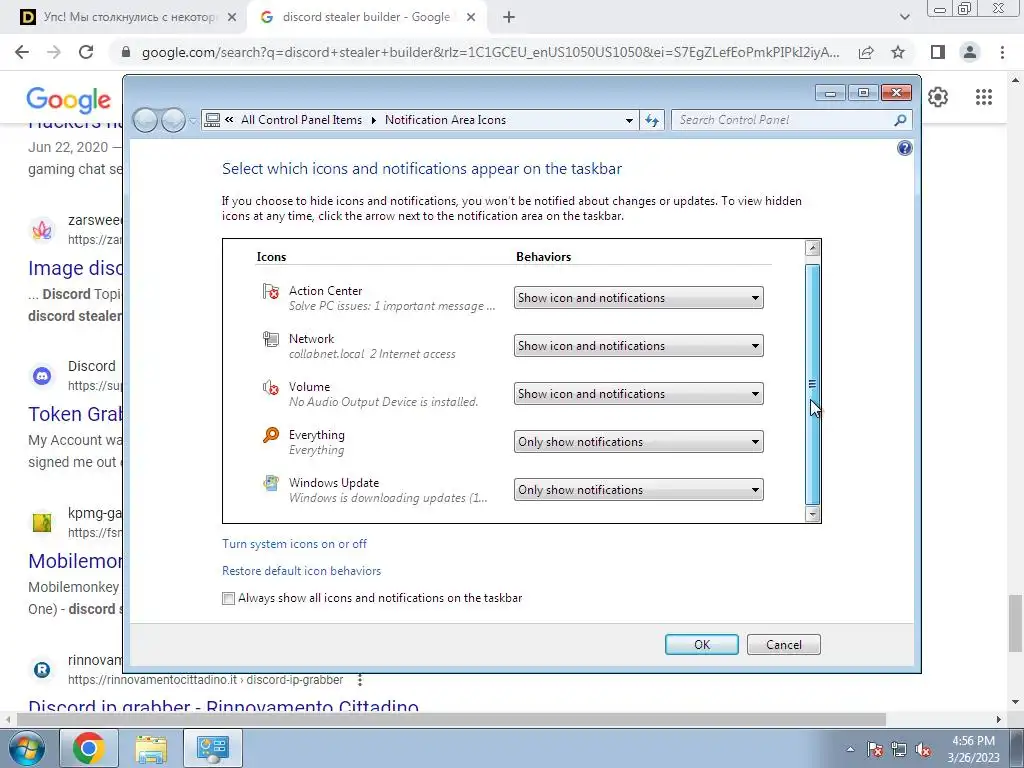Click the Everything magnifier icon in the list

coord(270,435)
